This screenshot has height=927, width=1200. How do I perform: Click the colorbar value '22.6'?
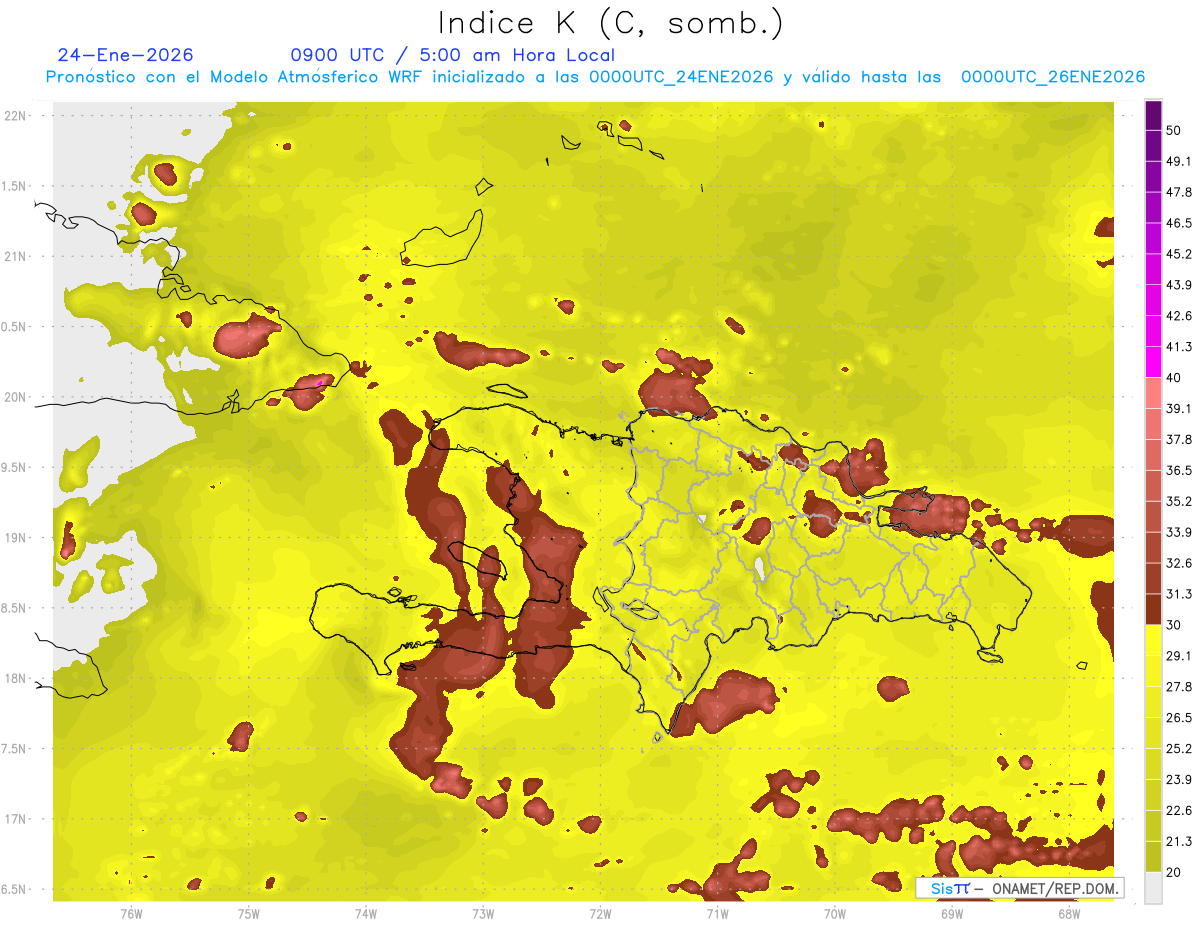1178,810
